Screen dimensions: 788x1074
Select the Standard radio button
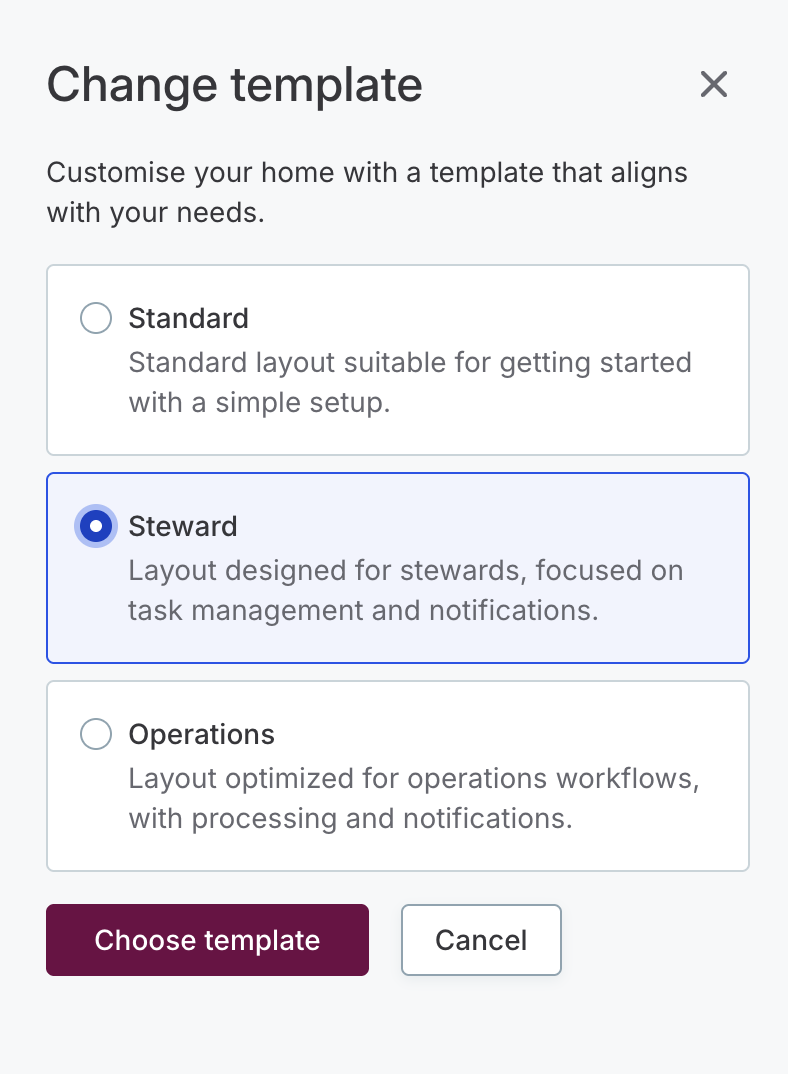96,319
